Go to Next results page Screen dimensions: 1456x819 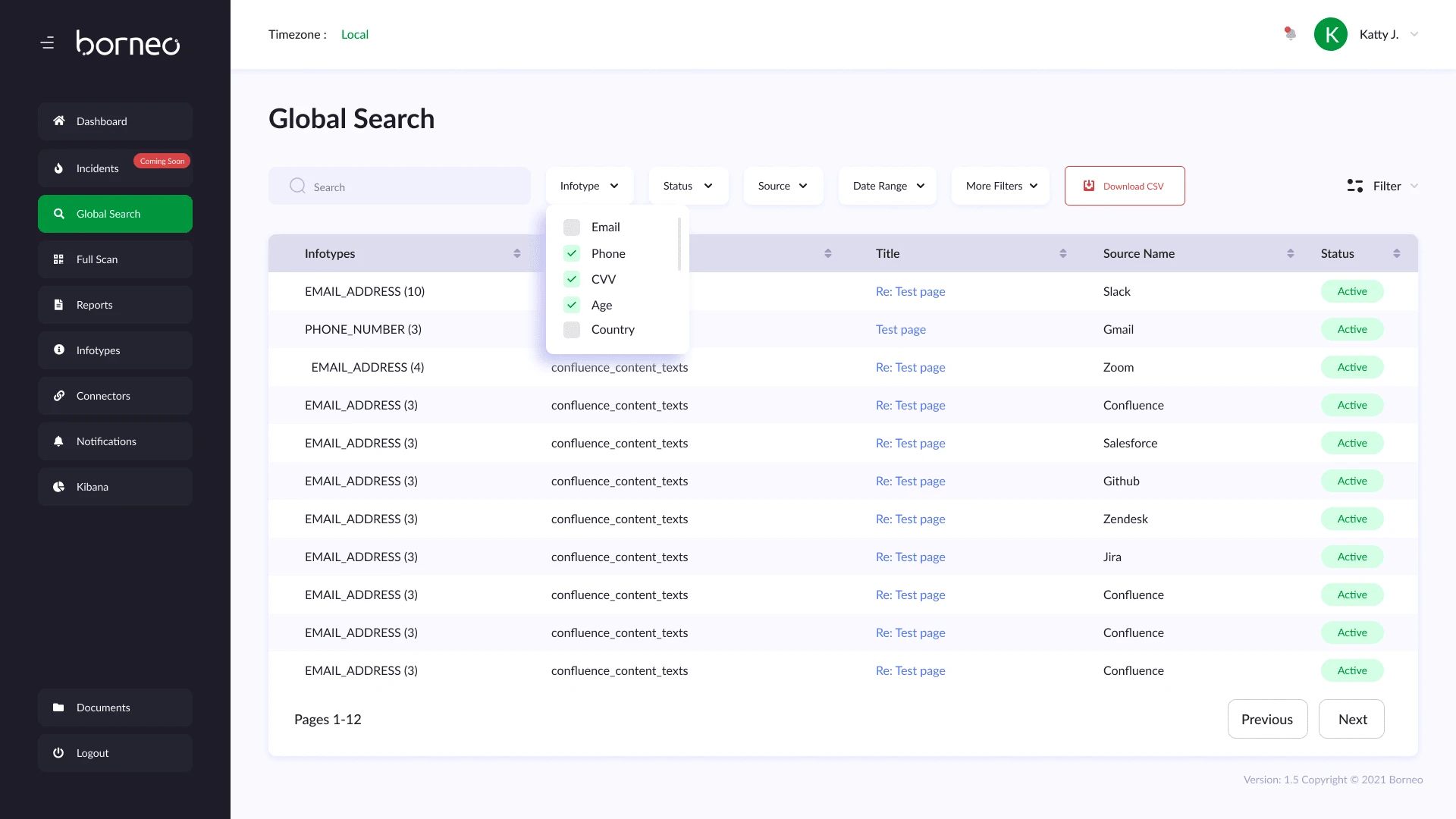coord(1351,719)
